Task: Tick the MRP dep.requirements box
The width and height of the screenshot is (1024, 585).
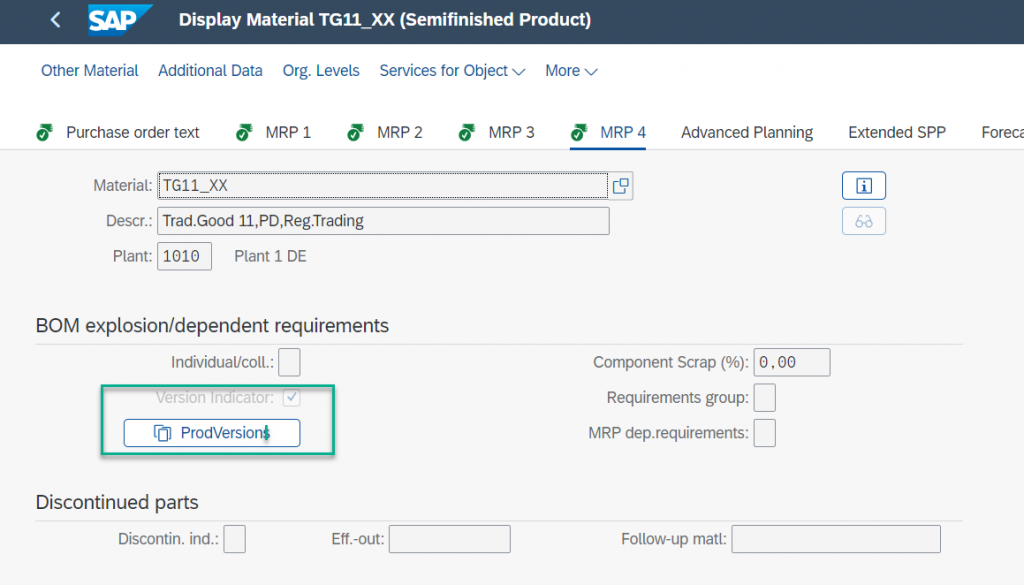Action: point(765,433)
